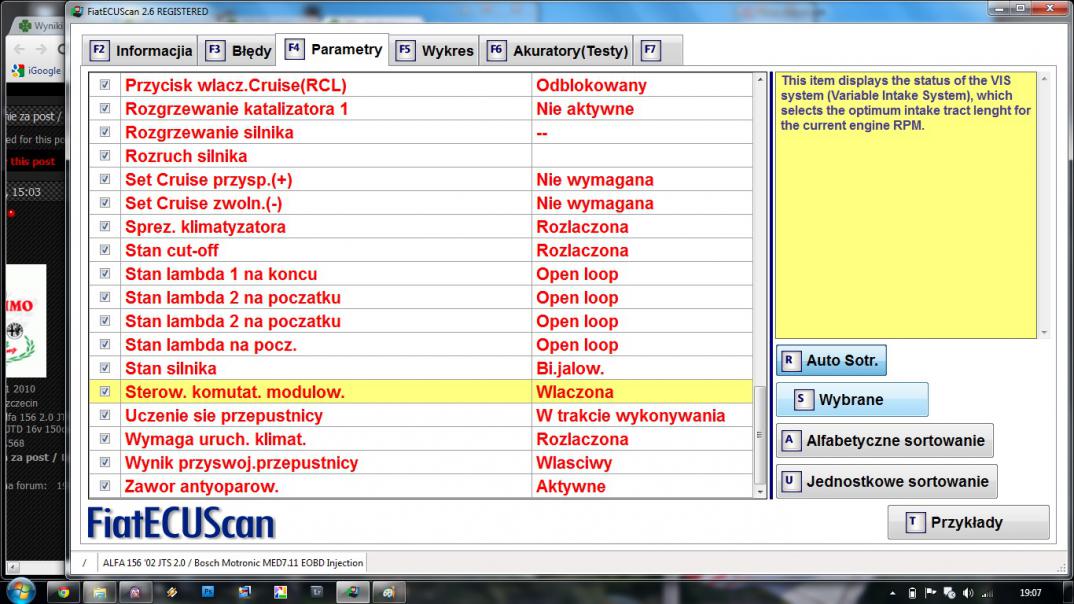The height and width of the screenshot is (604, 1074).
Task: Go back in the Chrome window
Action: point(19,49)
